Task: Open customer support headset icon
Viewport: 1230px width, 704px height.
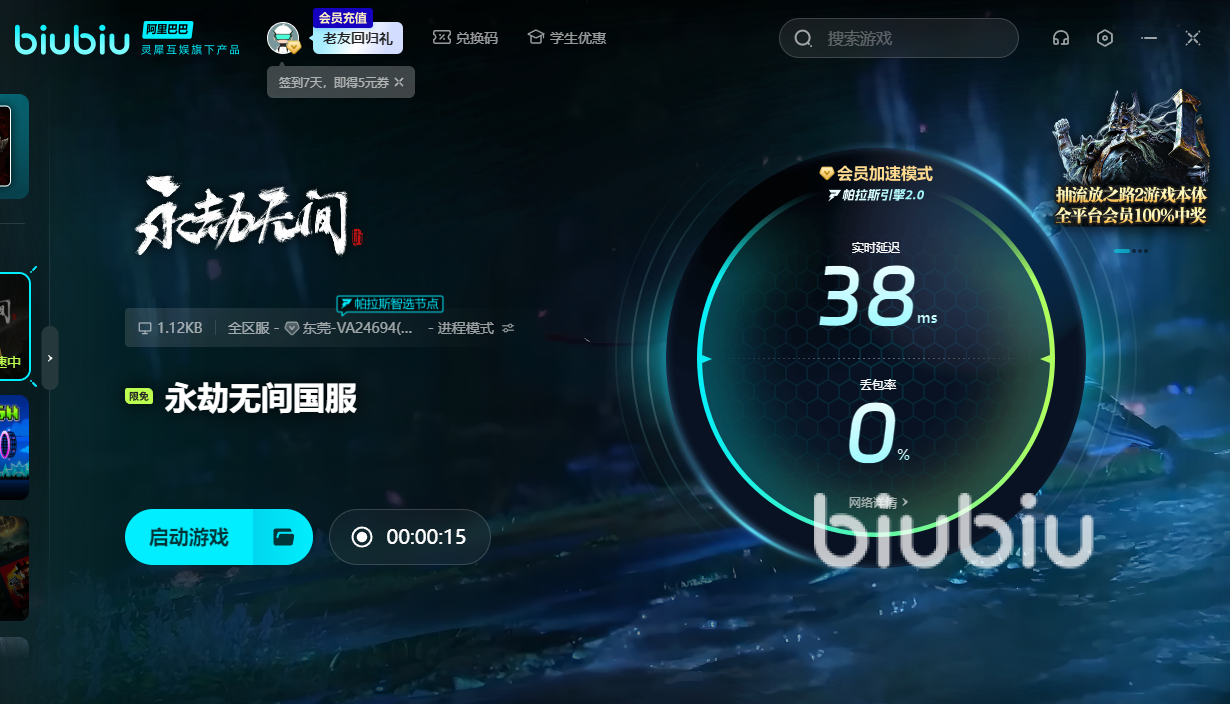Action: 1061,38
